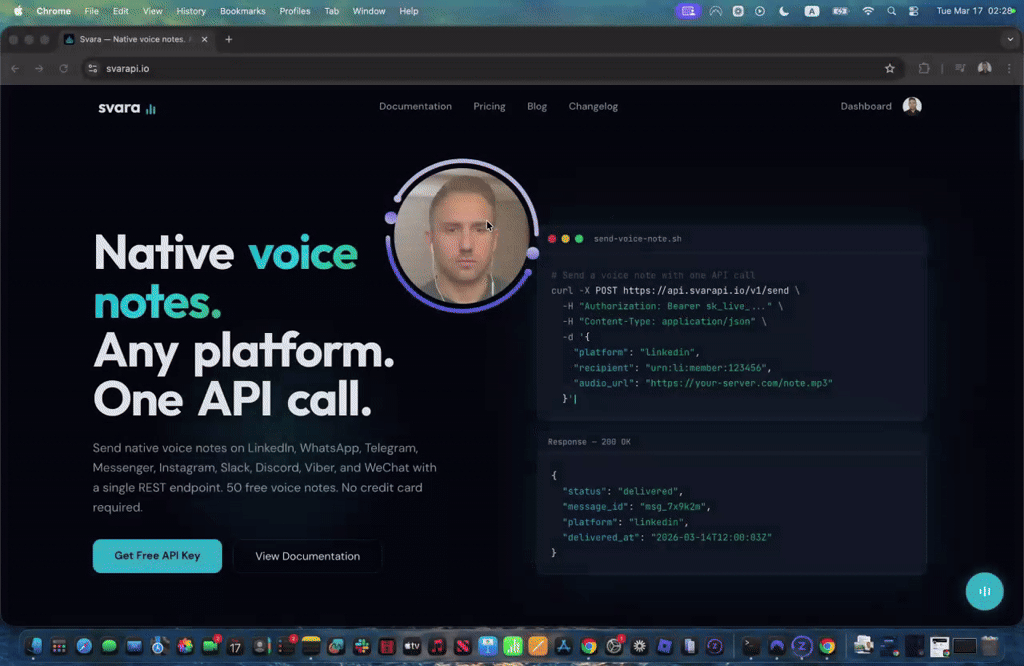Open Numbers from the dock
The image size is (1024, 666).
click(513, 646)
